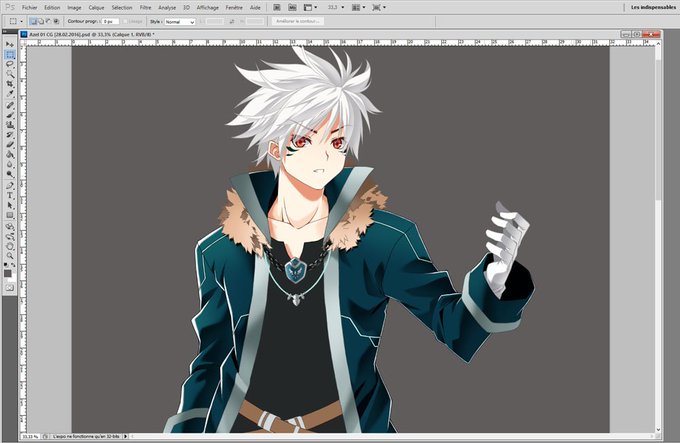This screenshot has width=680, height=443.
Task: Click the zoom percentage field in status bar
Action: (30, 436)
